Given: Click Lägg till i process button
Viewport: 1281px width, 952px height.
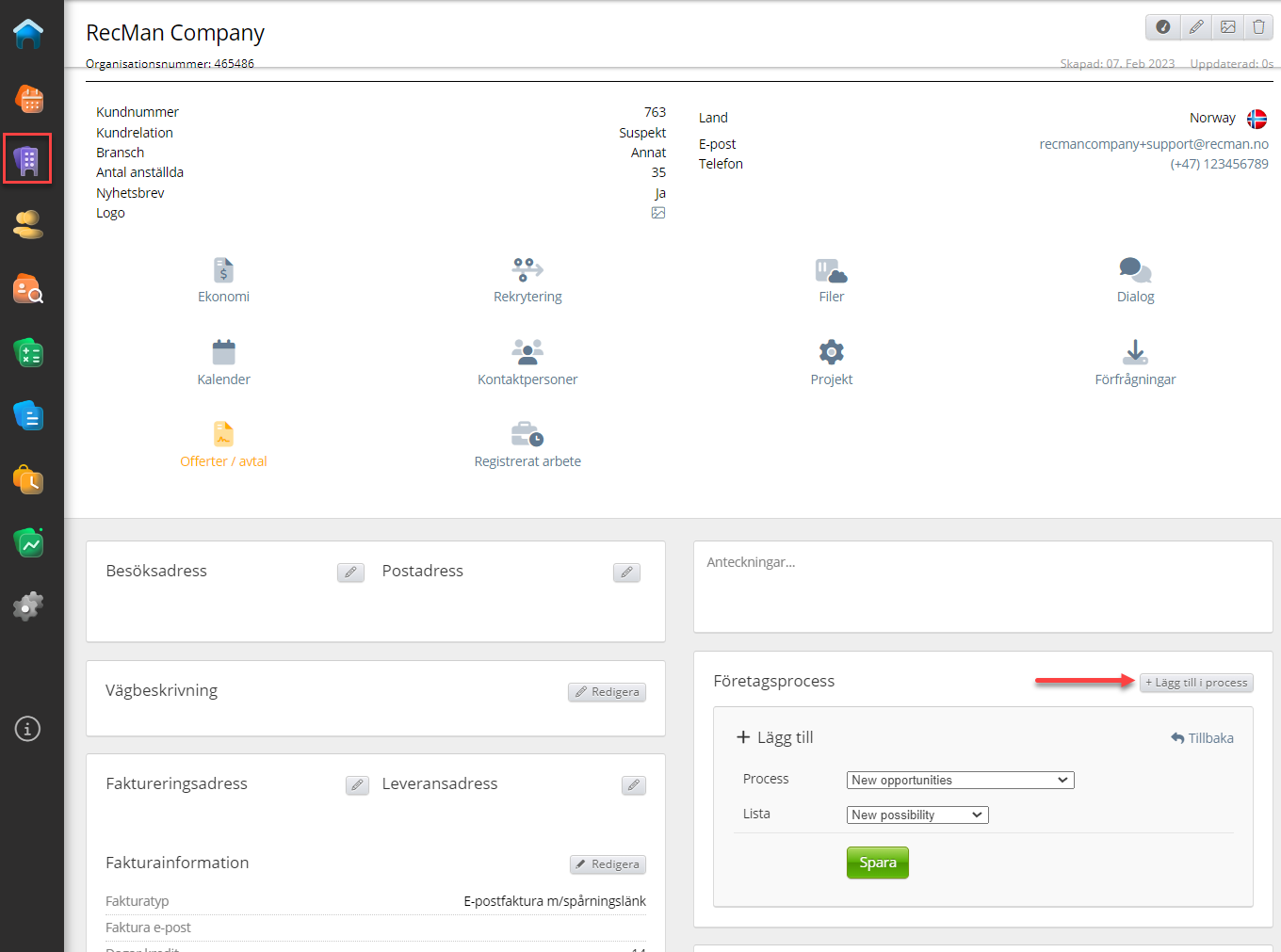Looking at the screenshot, I should (1196, 683).
